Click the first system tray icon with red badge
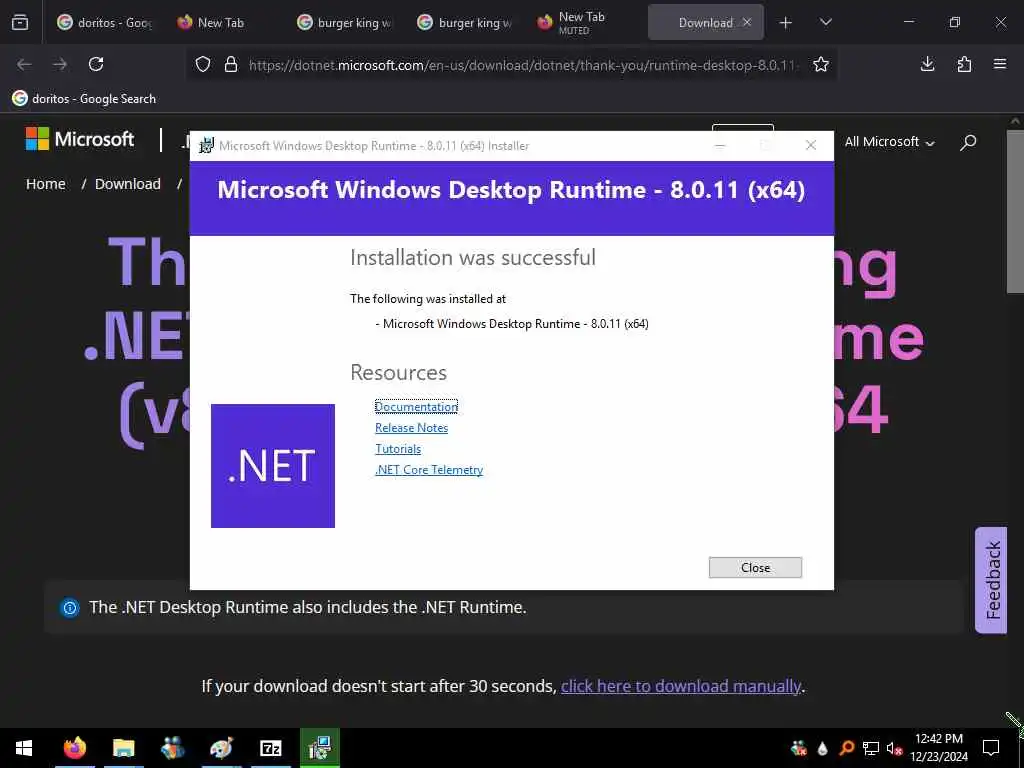 [x=799, y=748]
